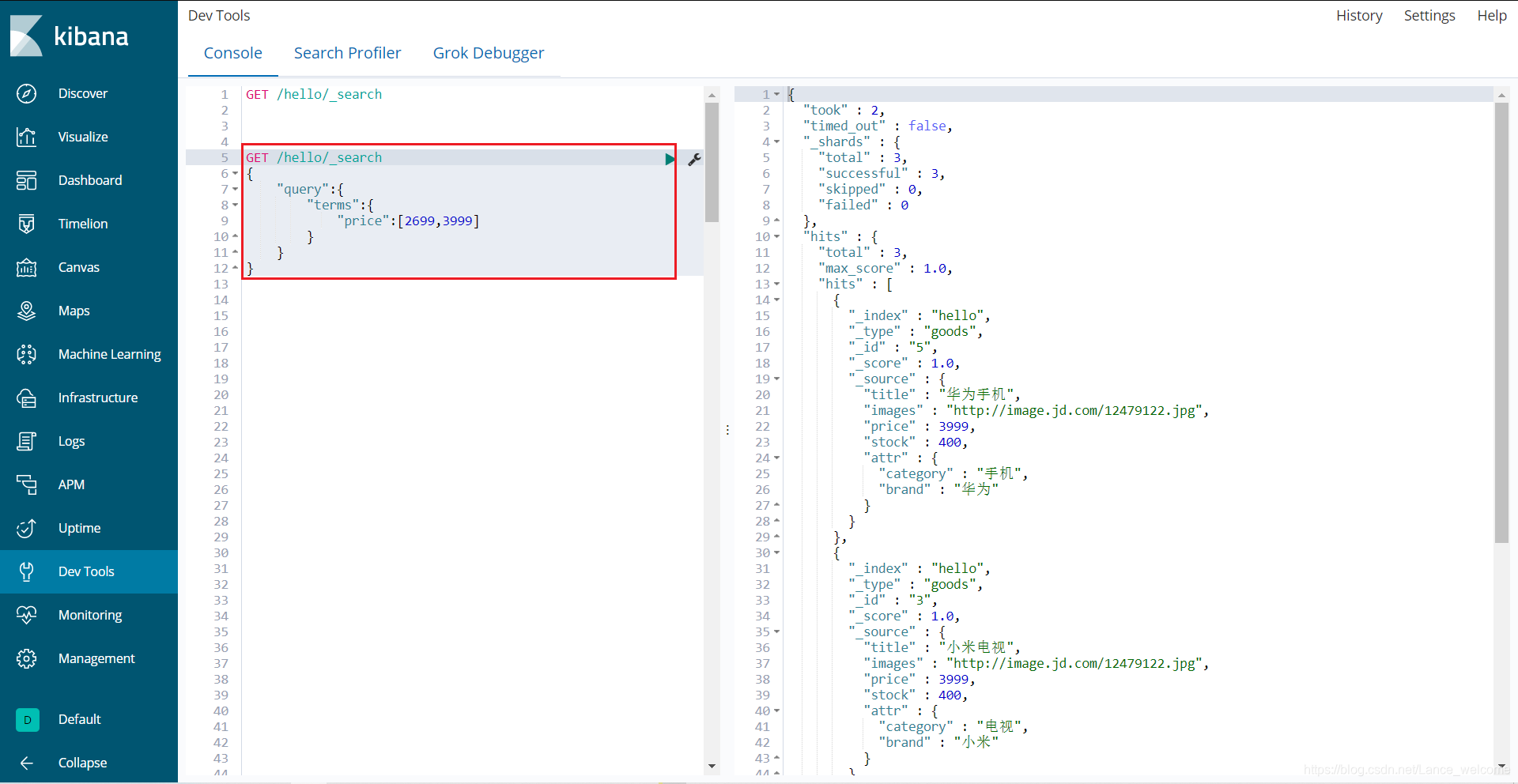The width and height of the screenshot is (1518, 784).
Task: Open Management gear icon
Action: pos(26,658)
